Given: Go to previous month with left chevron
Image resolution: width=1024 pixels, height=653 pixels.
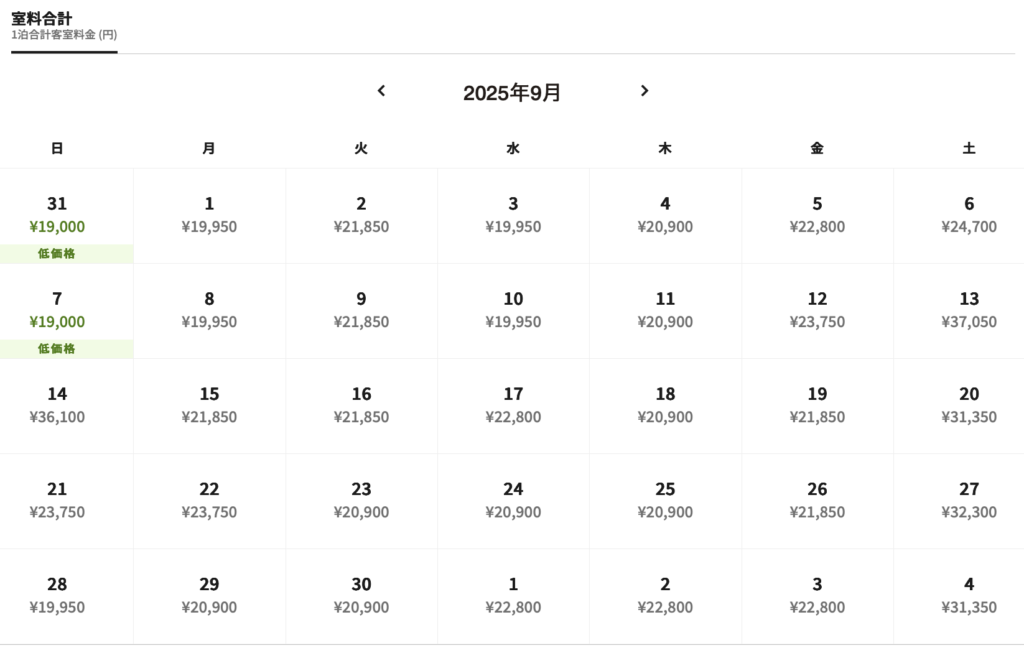Looking at the screenshot, I should (x=381, y=91).
